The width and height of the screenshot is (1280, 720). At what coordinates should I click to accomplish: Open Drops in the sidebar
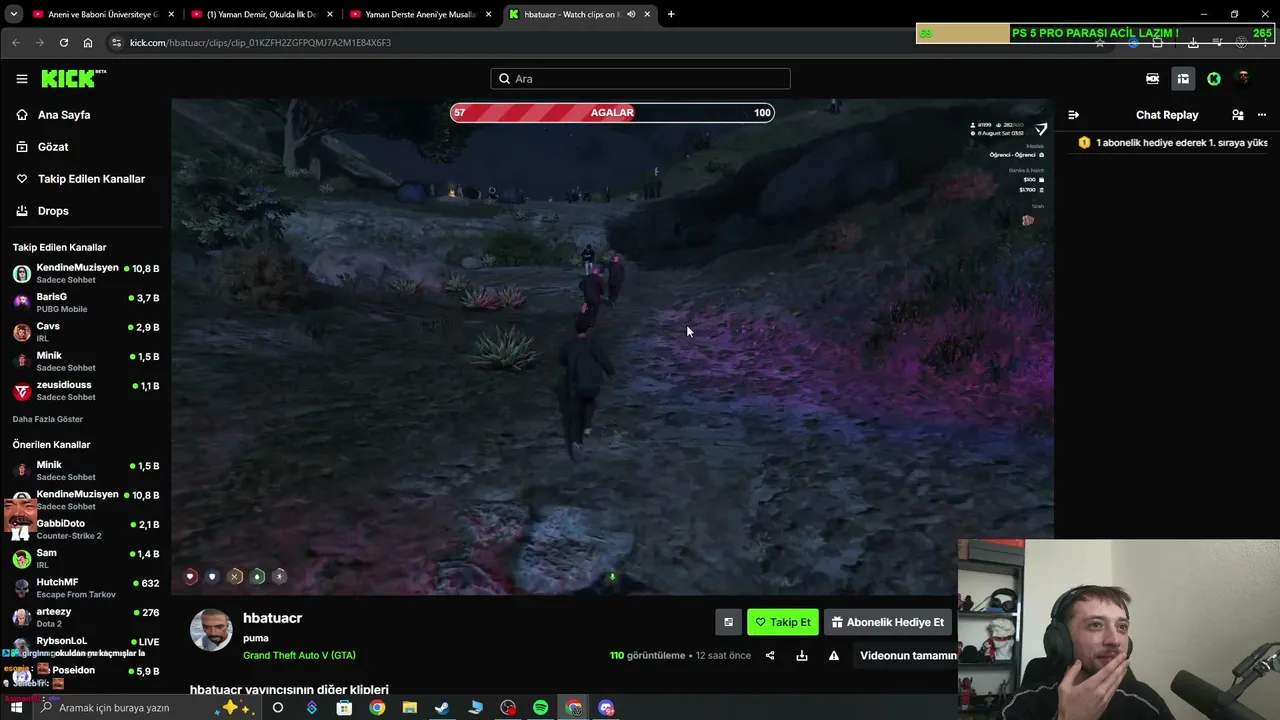click(53, 211)
